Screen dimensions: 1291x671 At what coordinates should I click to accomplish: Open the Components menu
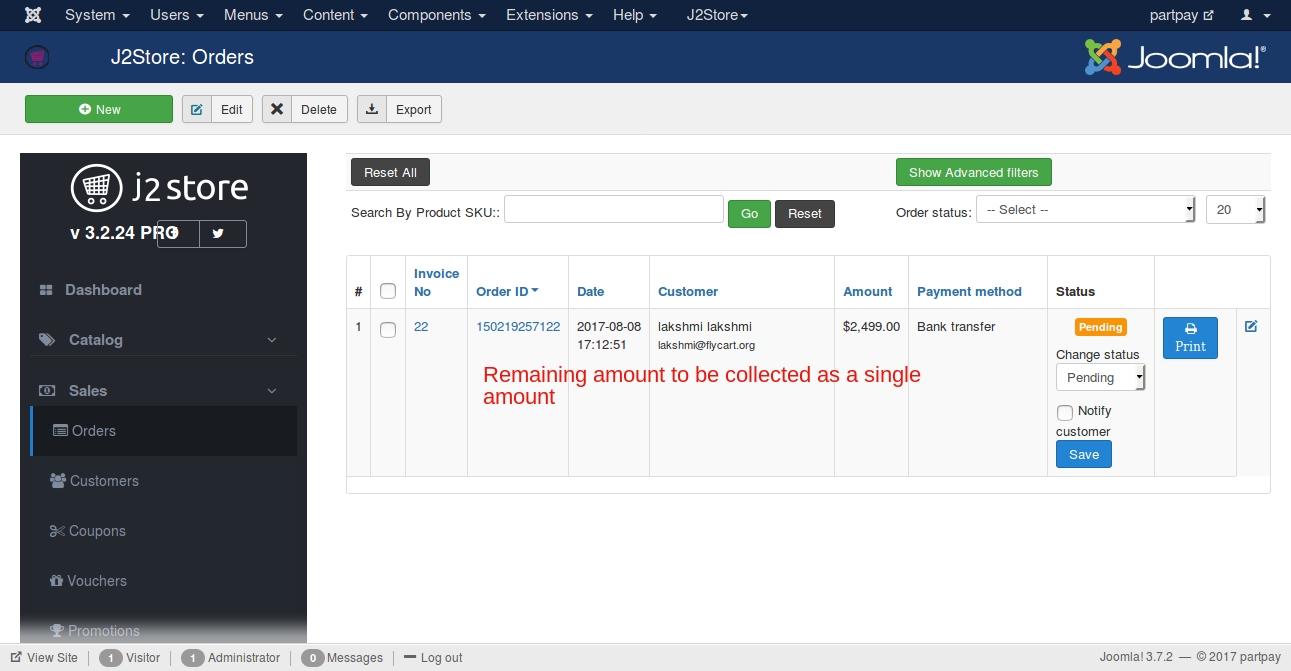(x=436, y=15)
